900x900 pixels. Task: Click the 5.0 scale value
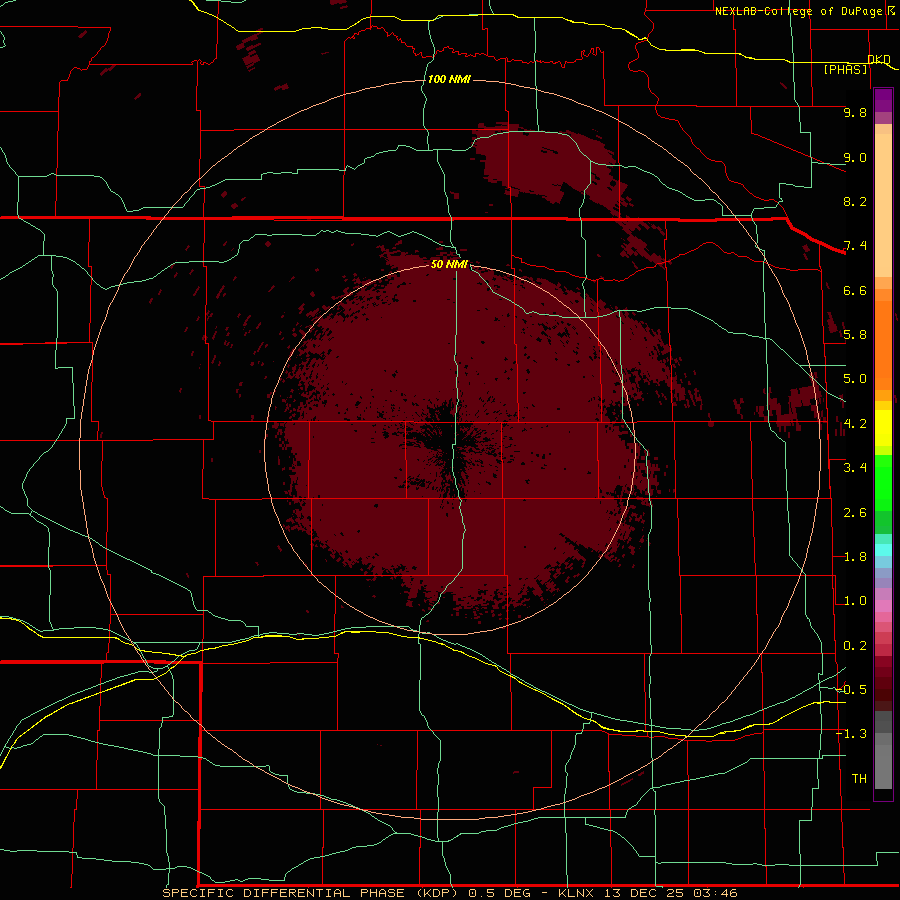[x=855, y=379]
